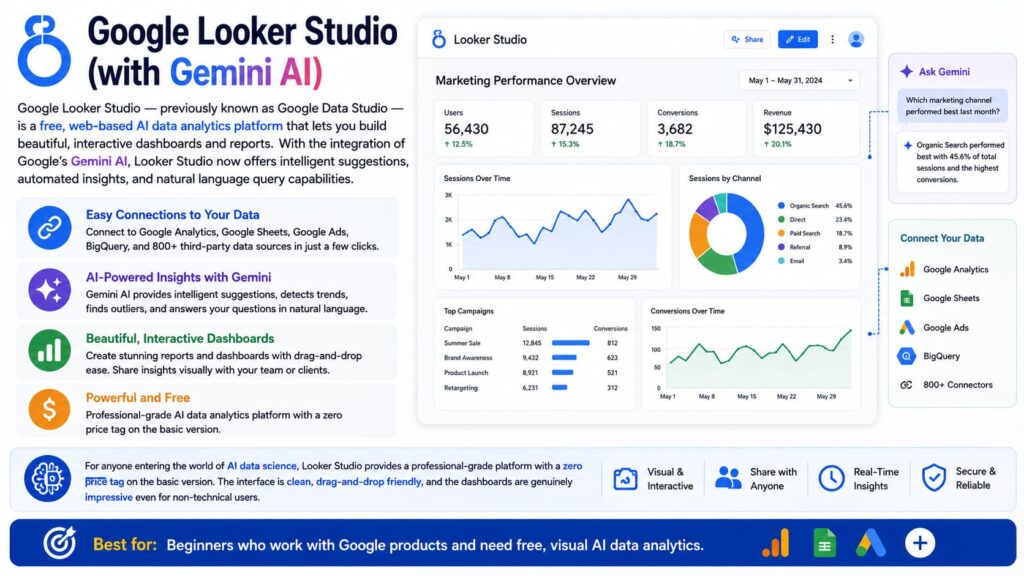Image resolution: width=1024 pixels, height=576 pixels.
Task: Click the 'clean, drag-and-drop friendly' link
Action: coord(354,481)
